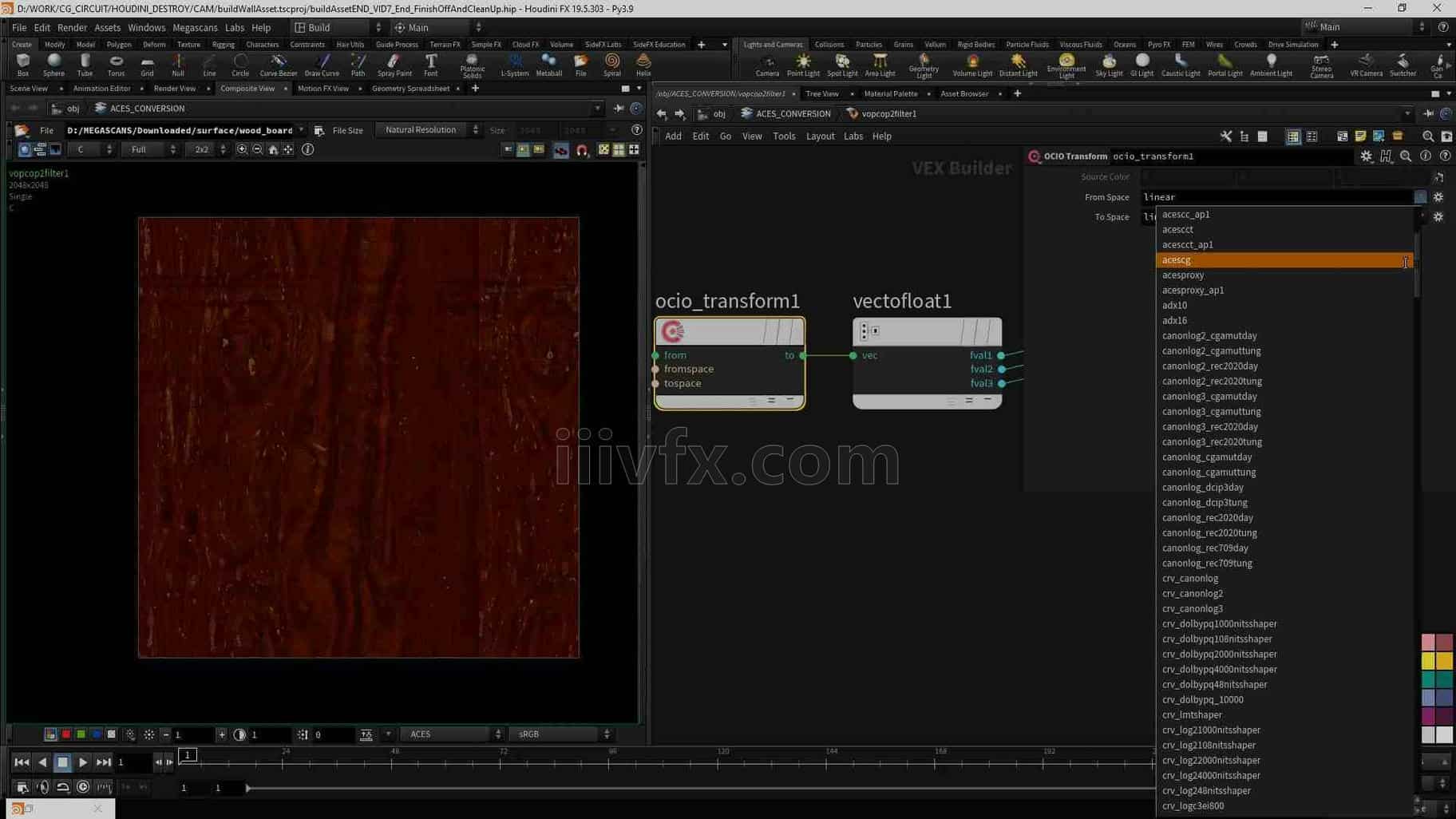Toggle audio scrub speaker button
1456x819 pixels.
(x=42, y=787)
